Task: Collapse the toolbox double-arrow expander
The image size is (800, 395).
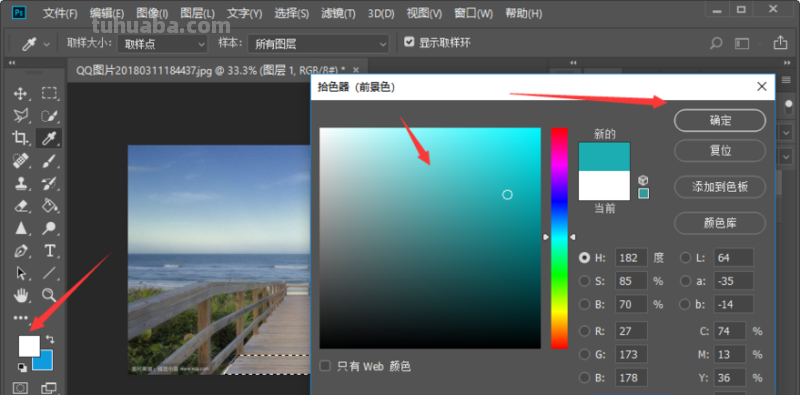Action: click(x=12, y=63)
